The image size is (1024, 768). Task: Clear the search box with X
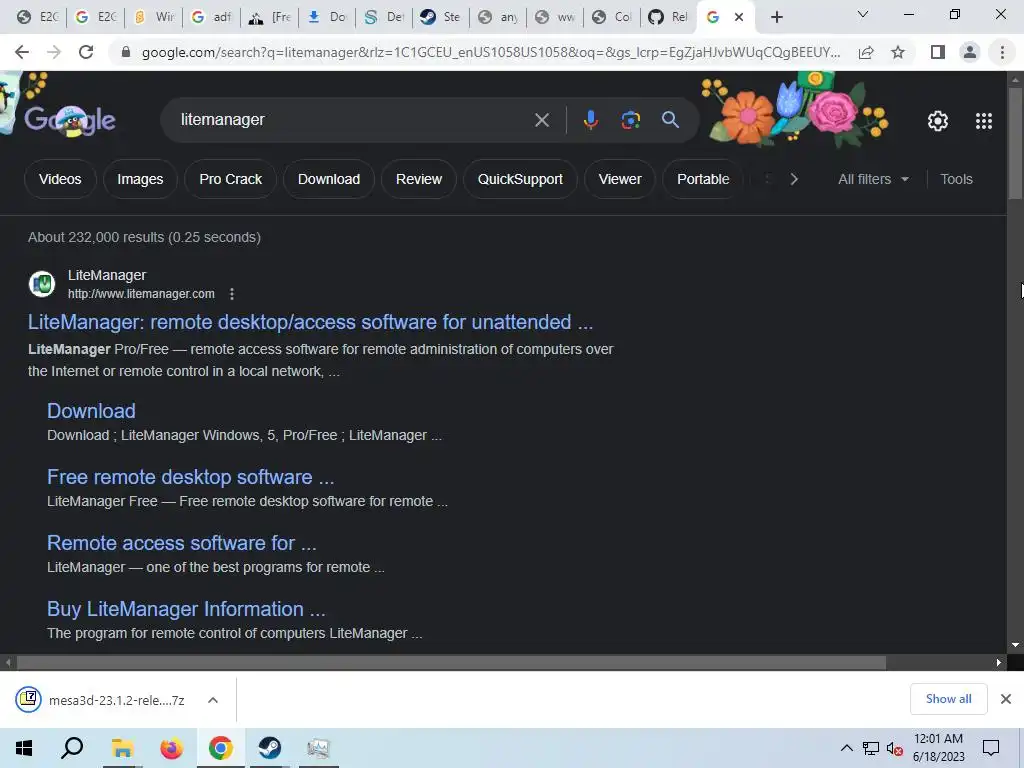[x=541, y=120]
